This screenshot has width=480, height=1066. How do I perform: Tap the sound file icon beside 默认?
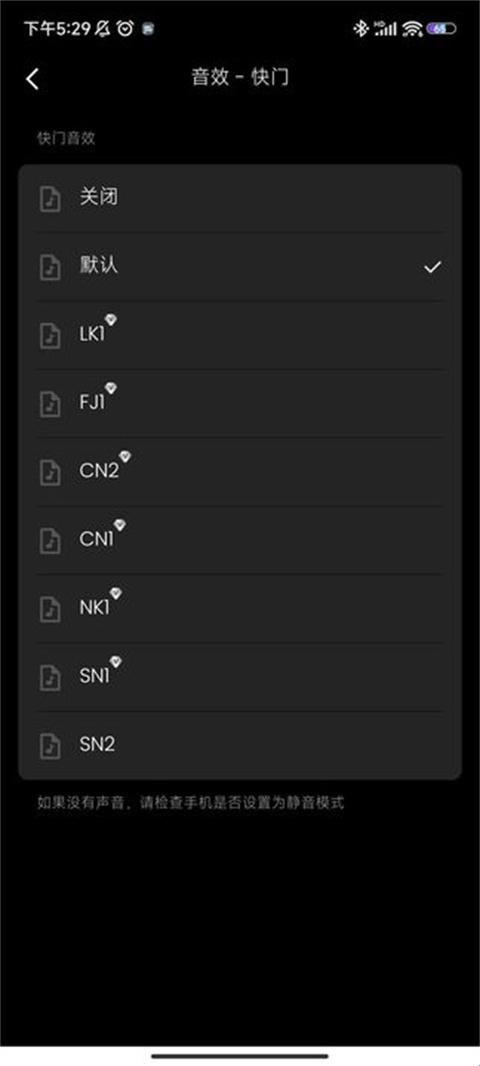pos(50,266)
